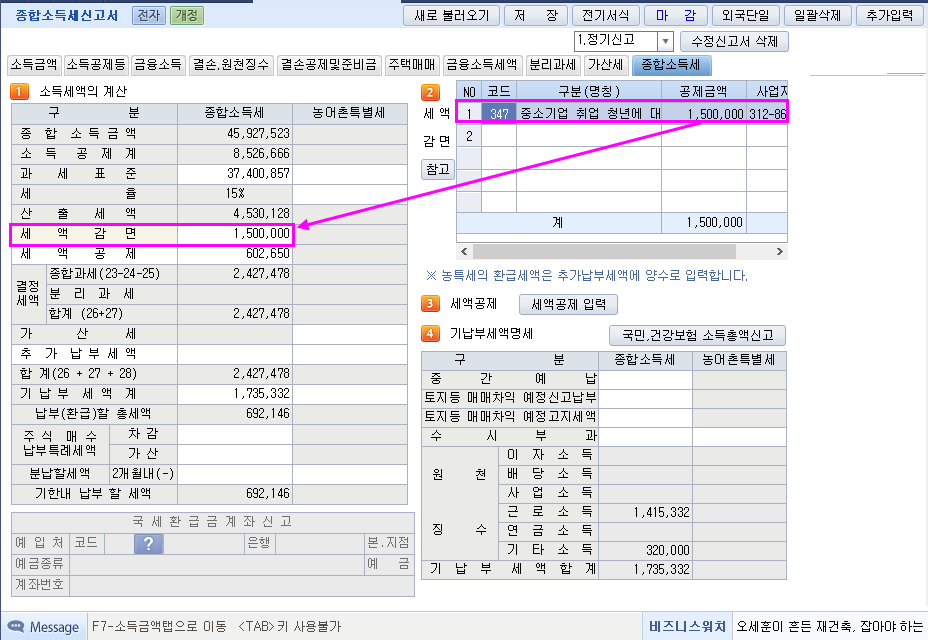Click the 분납할세액 2개월내 input field

(235, 474)
